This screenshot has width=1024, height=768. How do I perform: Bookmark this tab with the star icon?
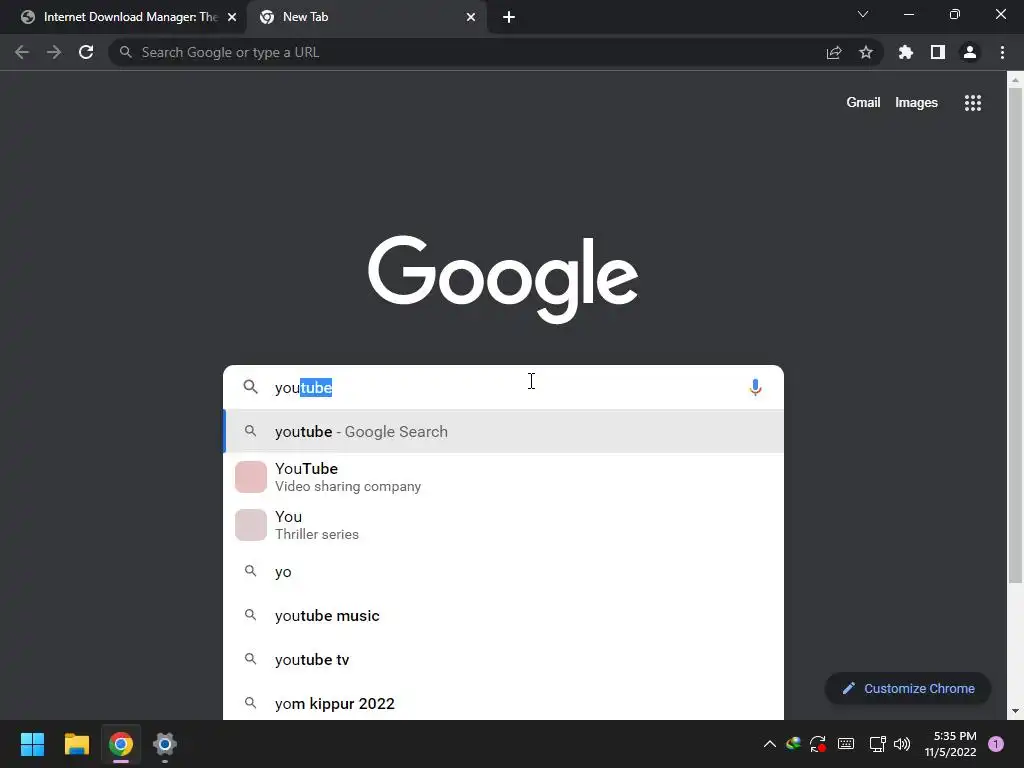coord(866,52)
